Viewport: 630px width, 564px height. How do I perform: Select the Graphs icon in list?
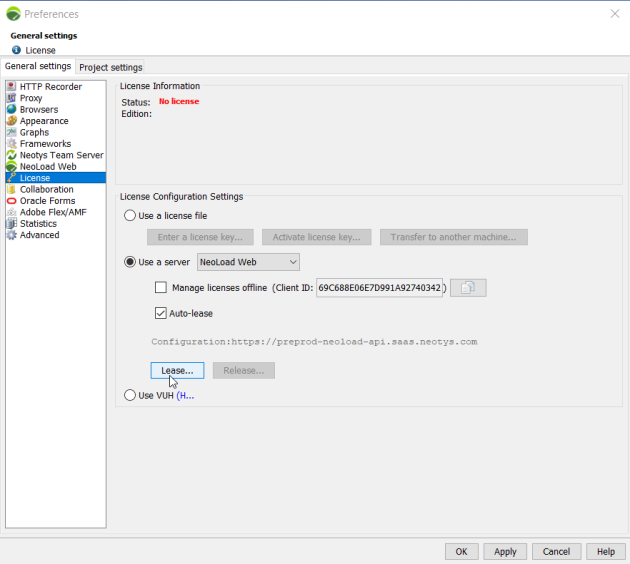click(12, 132)
